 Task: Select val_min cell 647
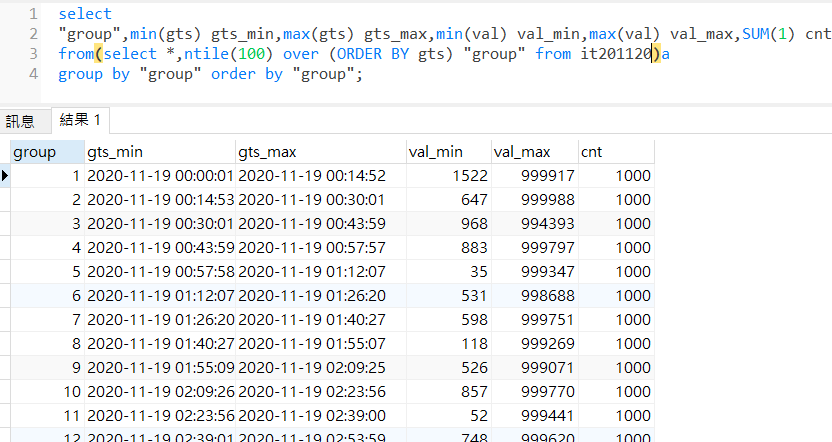click(448, 200)
